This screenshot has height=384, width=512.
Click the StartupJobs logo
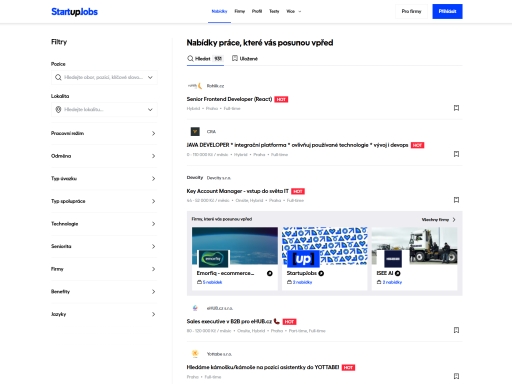click(x=74, y=12)
